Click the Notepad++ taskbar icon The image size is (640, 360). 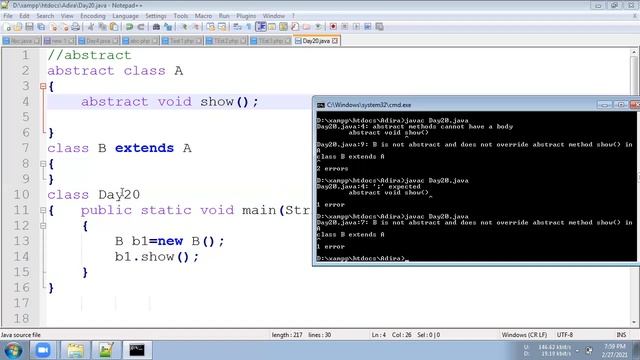pyautogui.click(x=106, y=350)
